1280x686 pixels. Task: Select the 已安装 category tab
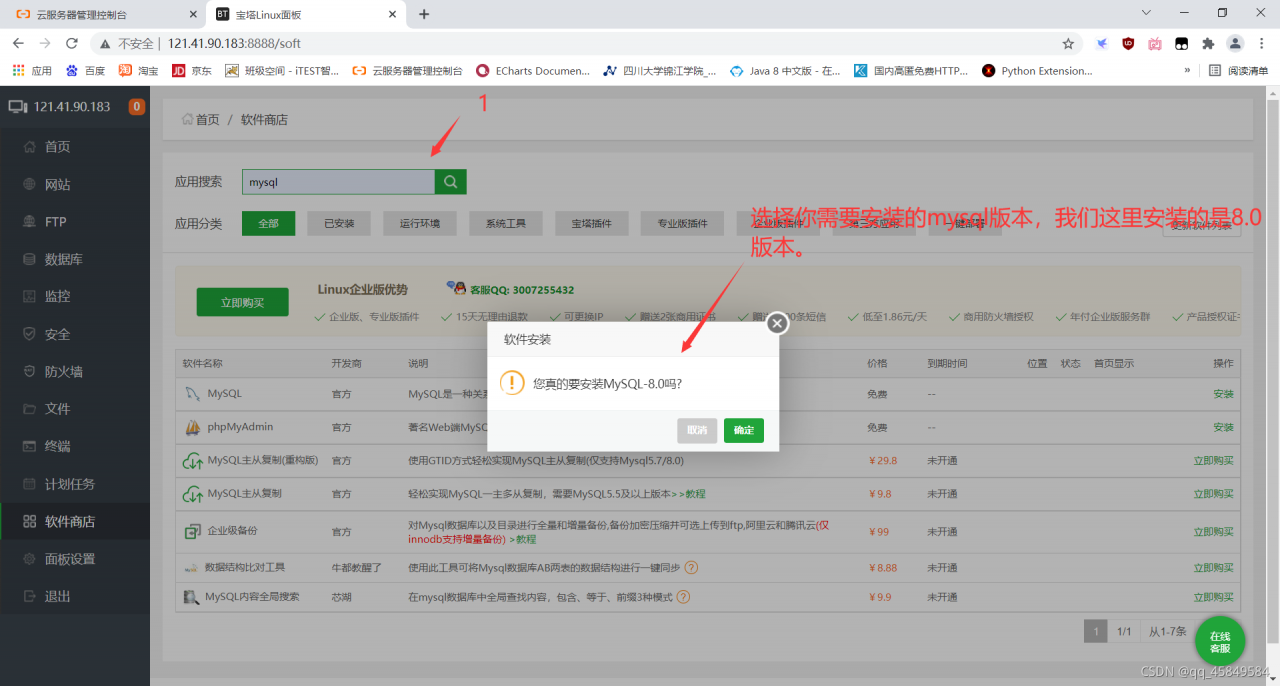(339, 223)
